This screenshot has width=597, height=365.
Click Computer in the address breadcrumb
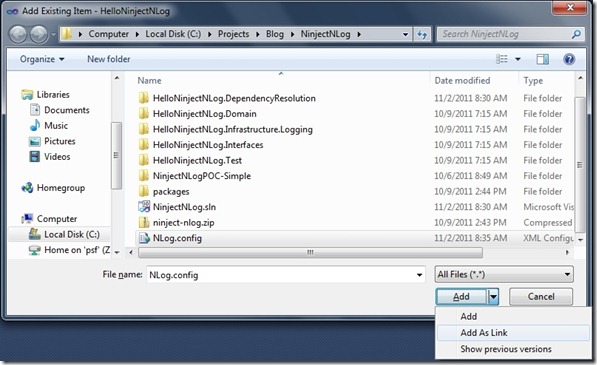[x=109, y=34]
